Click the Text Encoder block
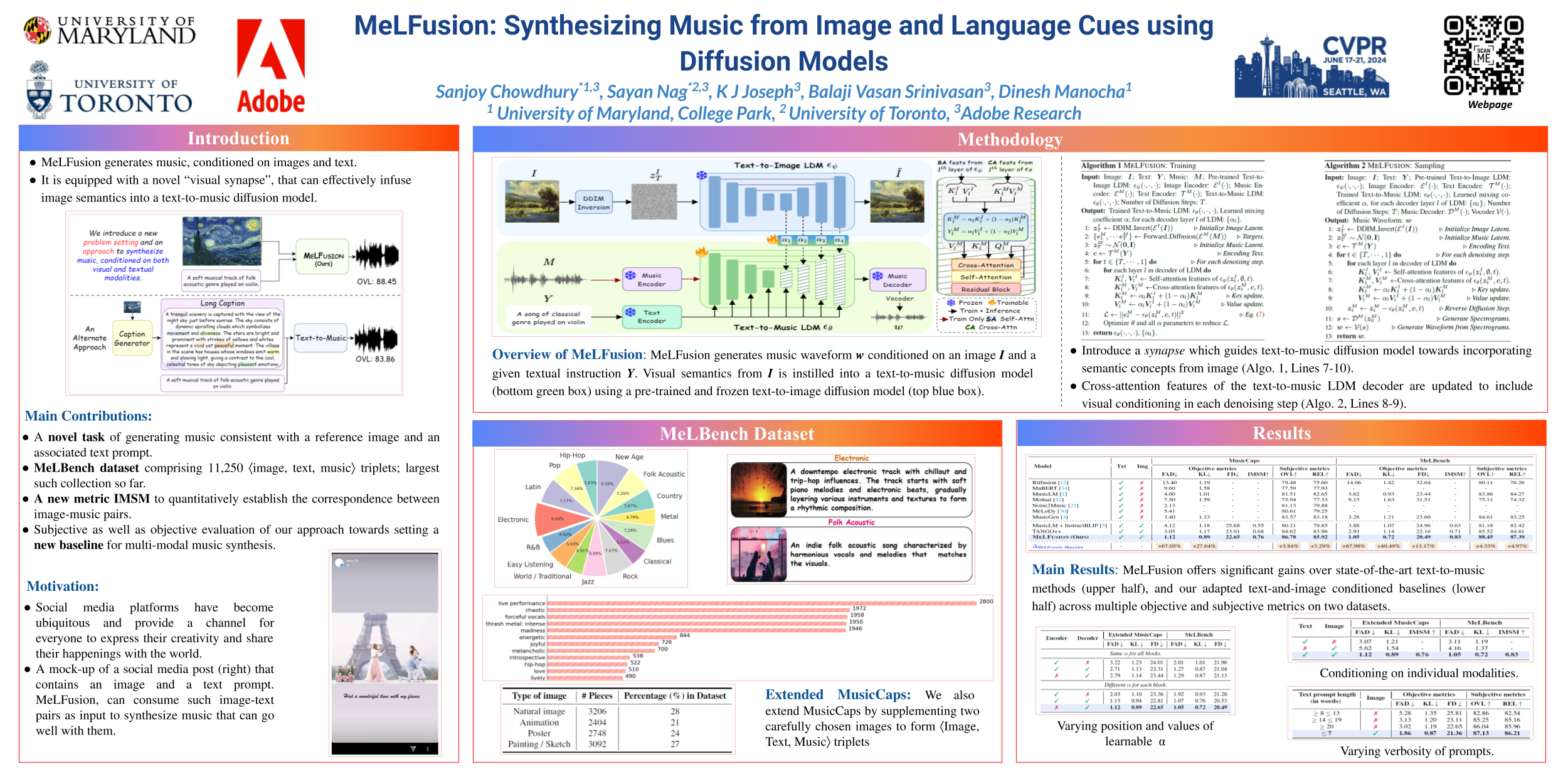The height and width of the screenshot is (774, 1568). (651, 316)
